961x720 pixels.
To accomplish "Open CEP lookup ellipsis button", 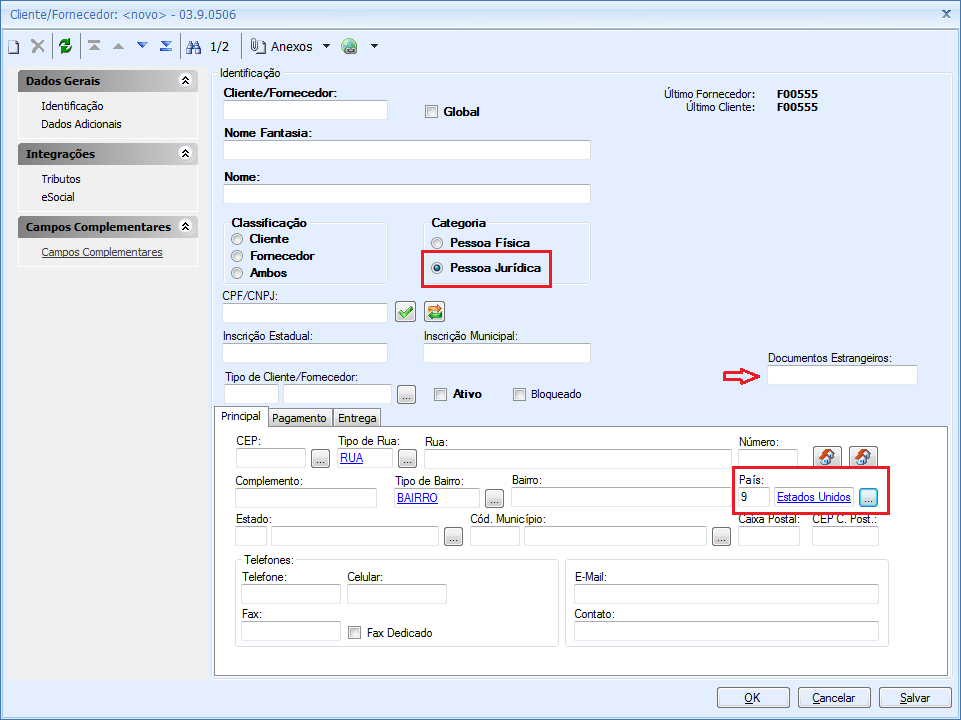I will coord(321,458).
